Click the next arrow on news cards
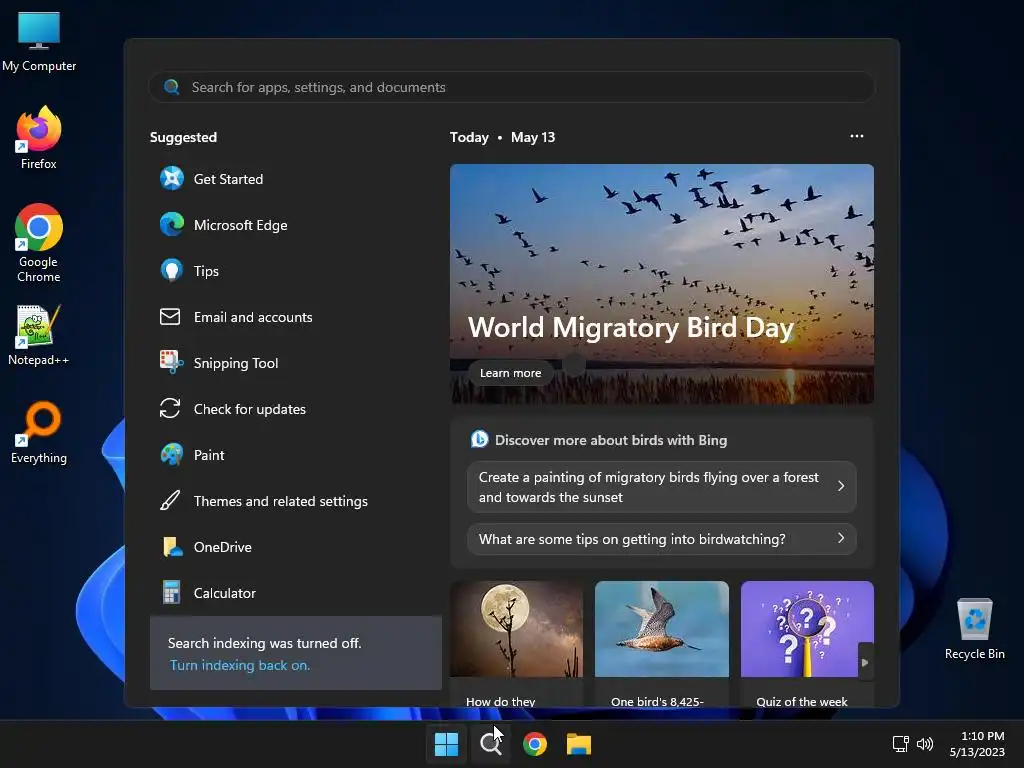Viewport: 1024px width, 768px height. pos(865,662)
